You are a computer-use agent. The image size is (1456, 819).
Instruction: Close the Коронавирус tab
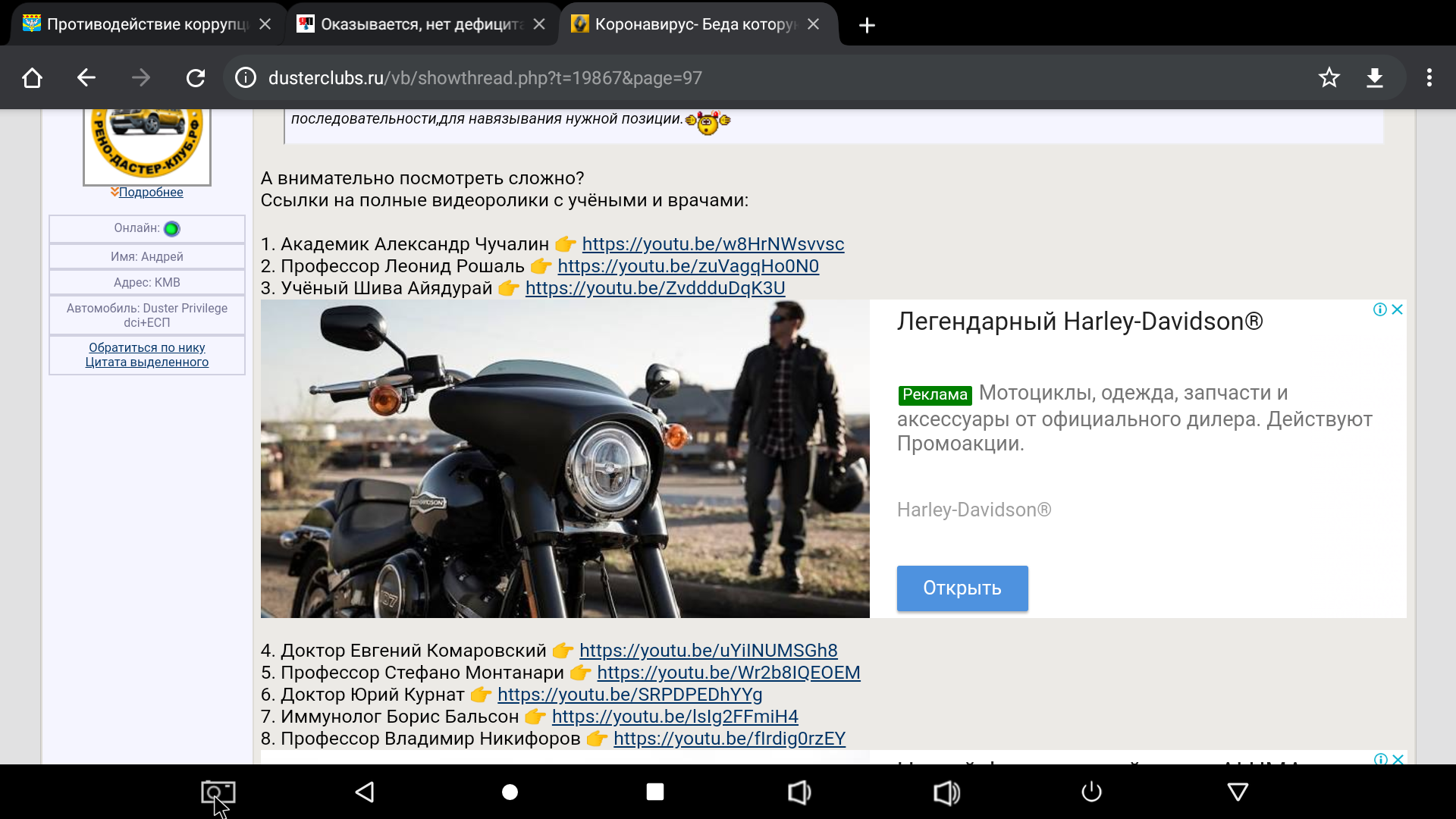click(814, 24)
